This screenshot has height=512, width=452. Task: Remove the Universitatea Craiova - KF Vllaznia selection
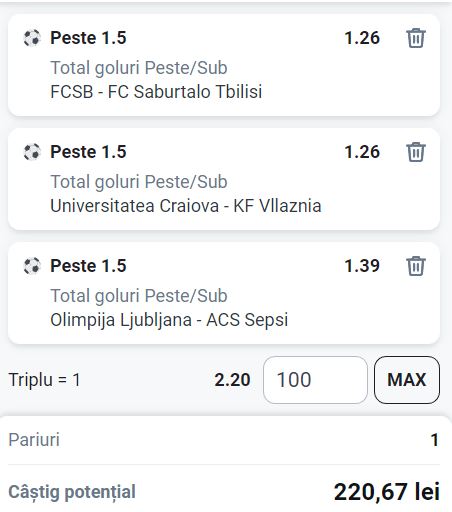[416, 152]
